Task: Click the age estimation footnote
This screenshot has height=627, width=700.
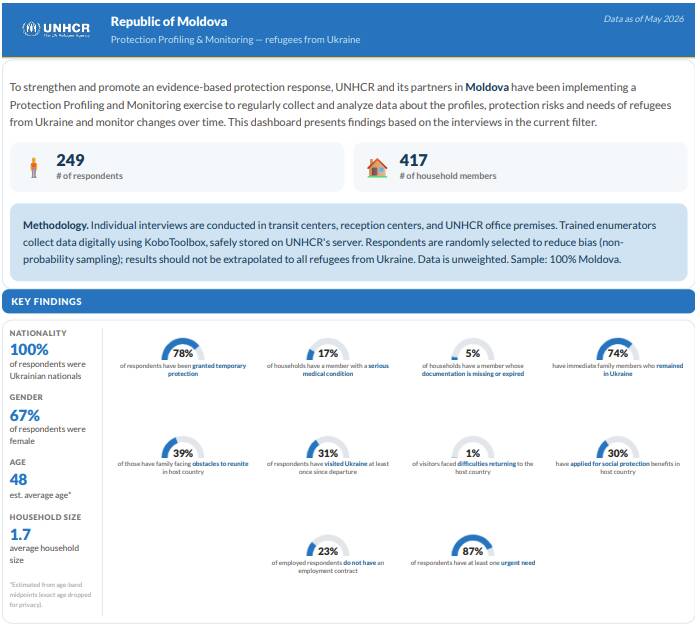Action: click(50, 594)
